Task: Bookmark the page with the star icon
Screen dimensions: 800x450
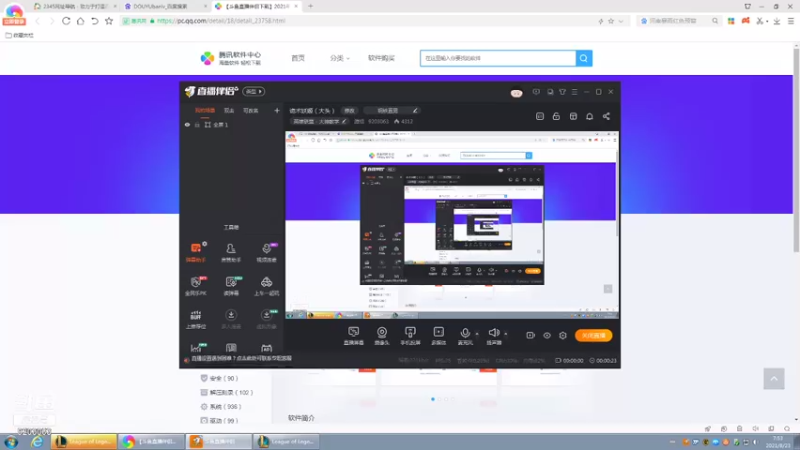Action: click(x=109, y=21)
